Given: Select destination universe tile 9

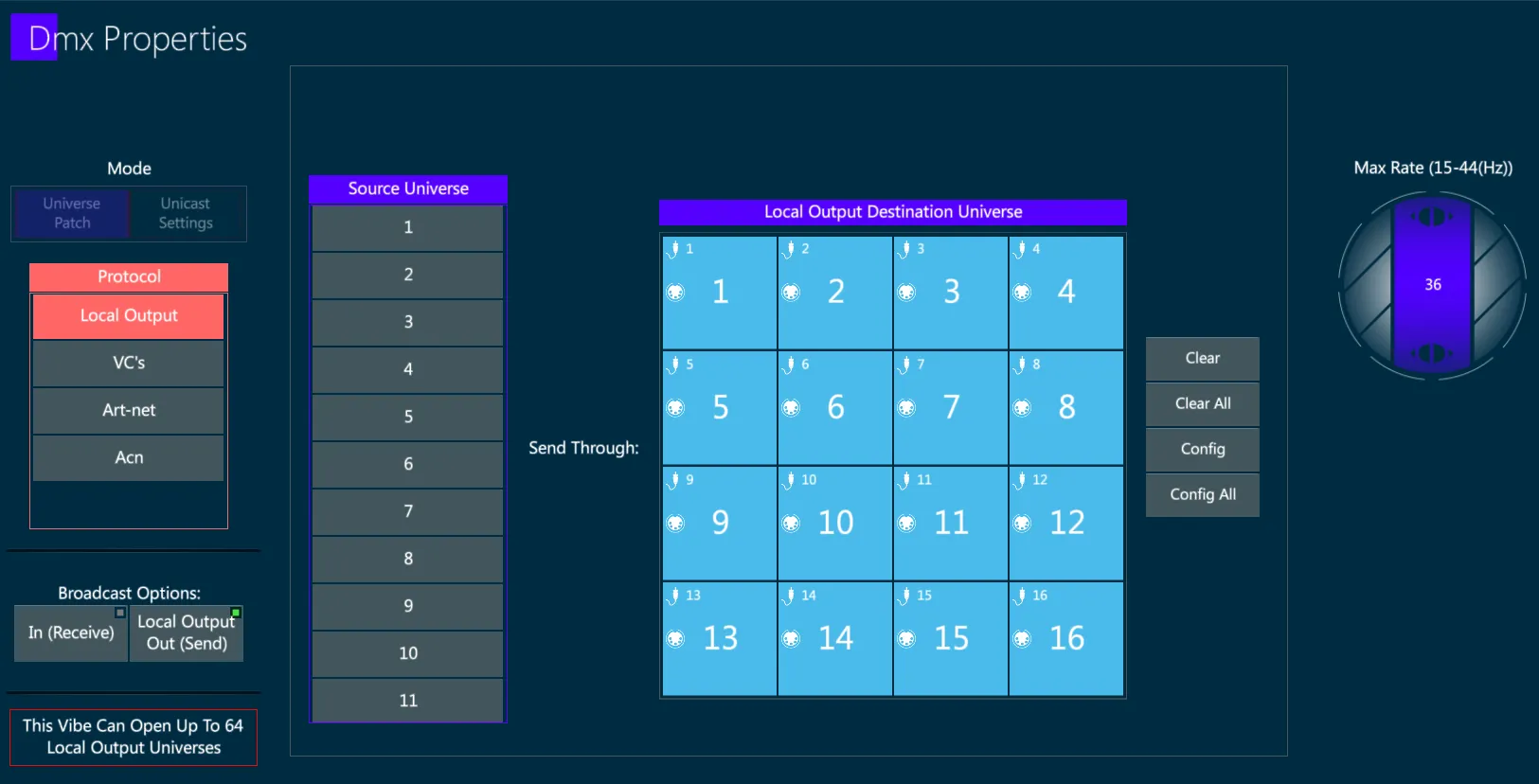Looking at the screenshot, I should click(x=720, y=524).
